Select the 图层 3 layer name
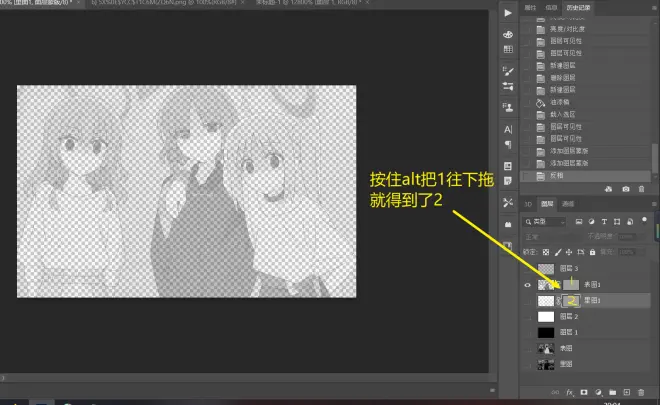The width and height of the screenshot is (660, 405). tap(569, 269)
